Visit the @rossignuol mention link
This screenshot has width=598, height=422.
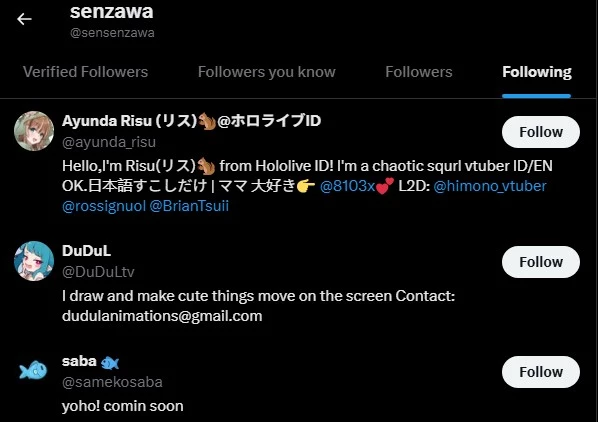[x=104, y=206]
